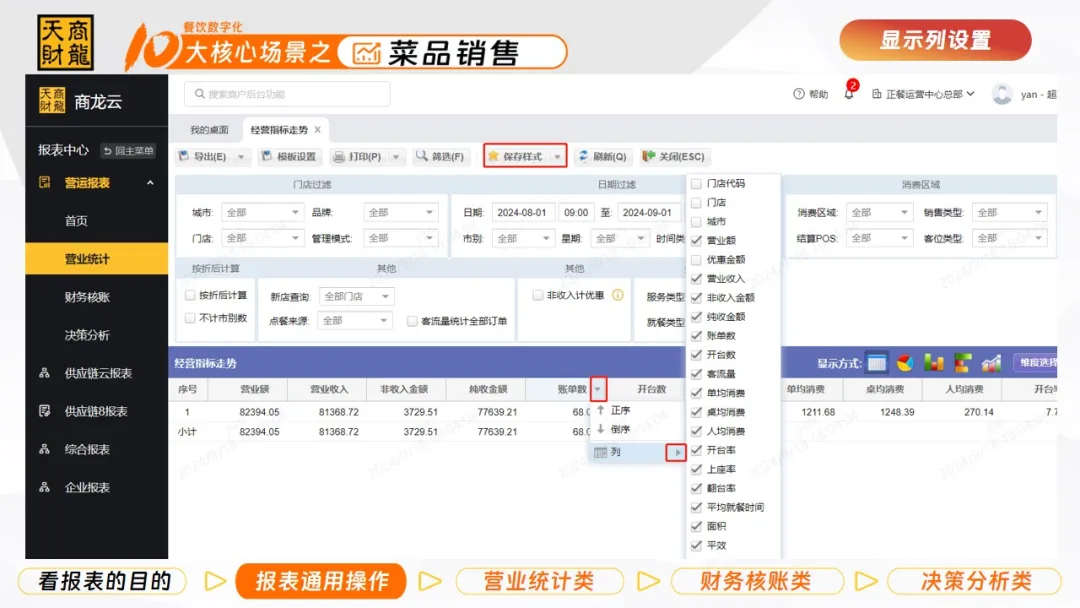Click the refresh (刷新) icon
Image resolution: width=1080 pixels, height=608 pixels.
[x=583, y=156]
